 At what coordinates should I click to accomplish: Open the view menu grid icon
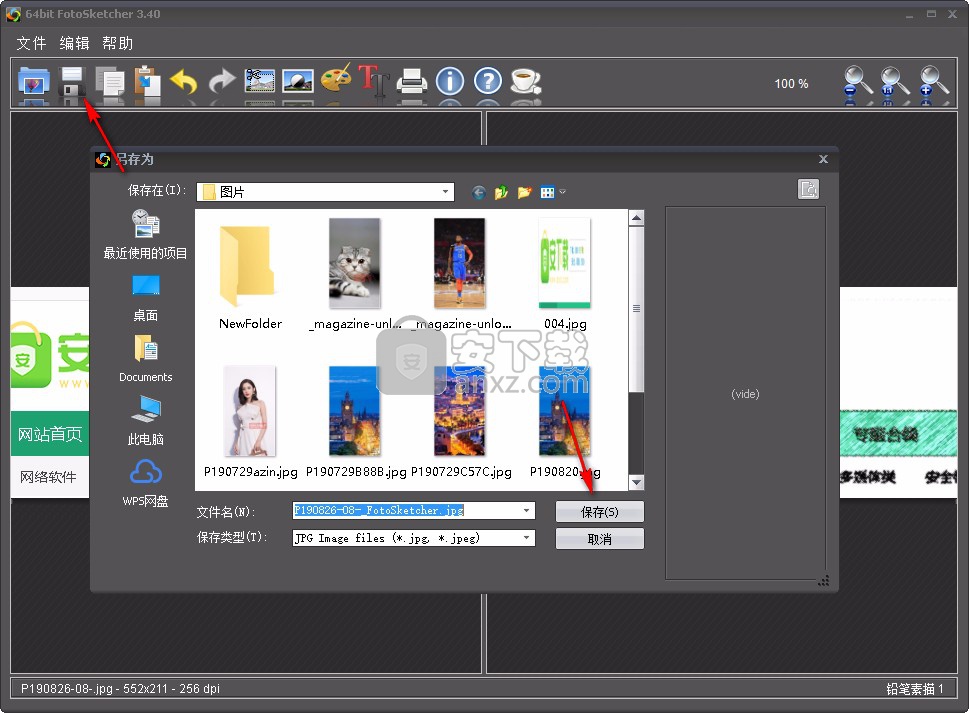tap(547, 193)
